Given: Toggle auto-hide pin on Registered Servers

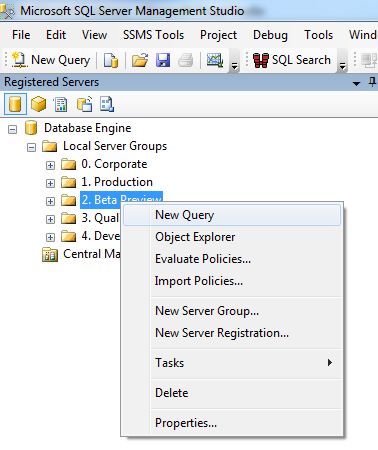Looking at the screenshot, I should point(373,82).
